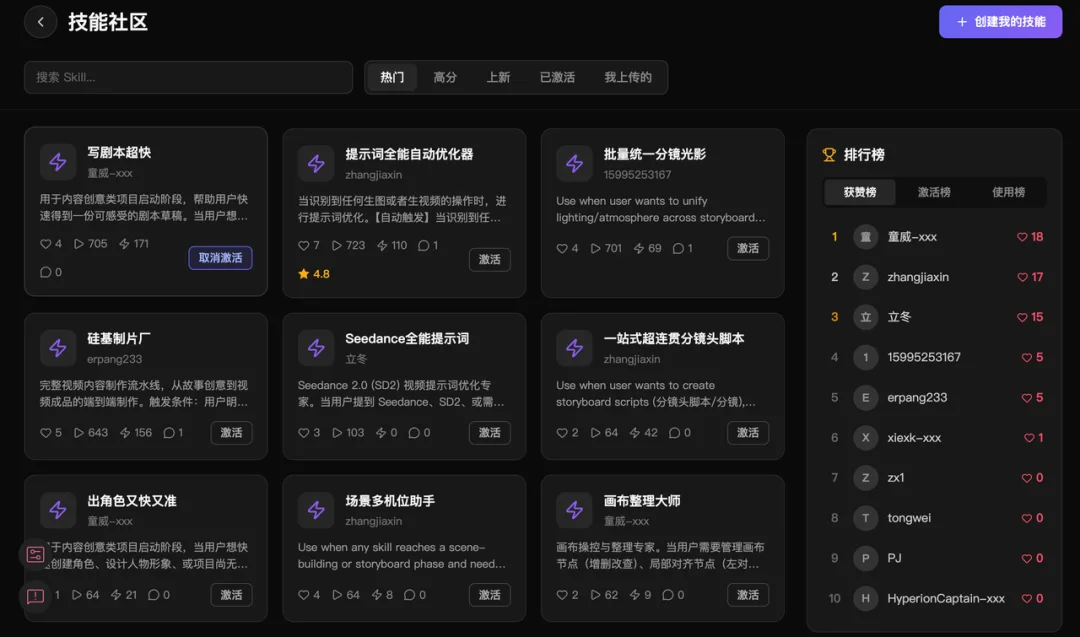Activate the 硅基制片厂 skill
Screen dimensions: 1080x637
pos(231,433)
